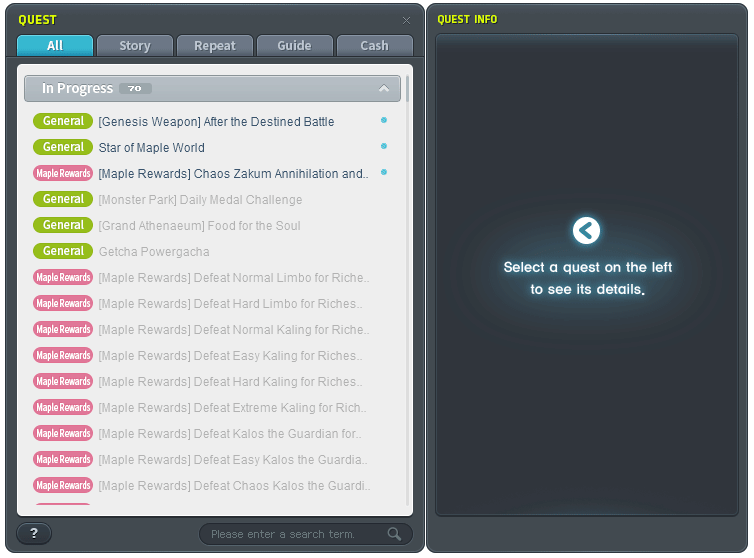Focus the quest search term field

tap(293, 534)
